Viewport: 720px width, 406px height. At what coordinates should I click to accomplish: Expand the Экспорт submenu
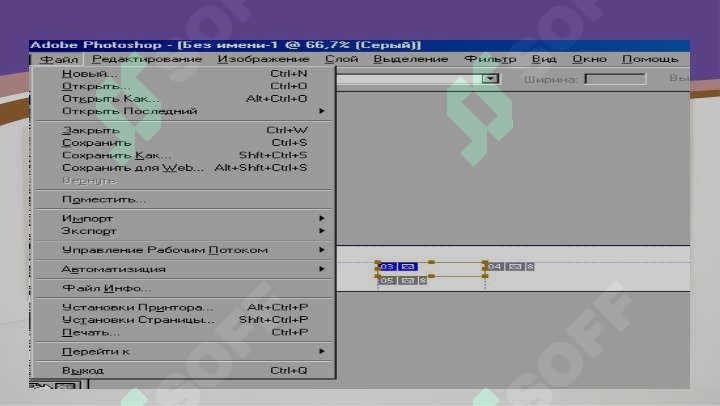[184, 231]
